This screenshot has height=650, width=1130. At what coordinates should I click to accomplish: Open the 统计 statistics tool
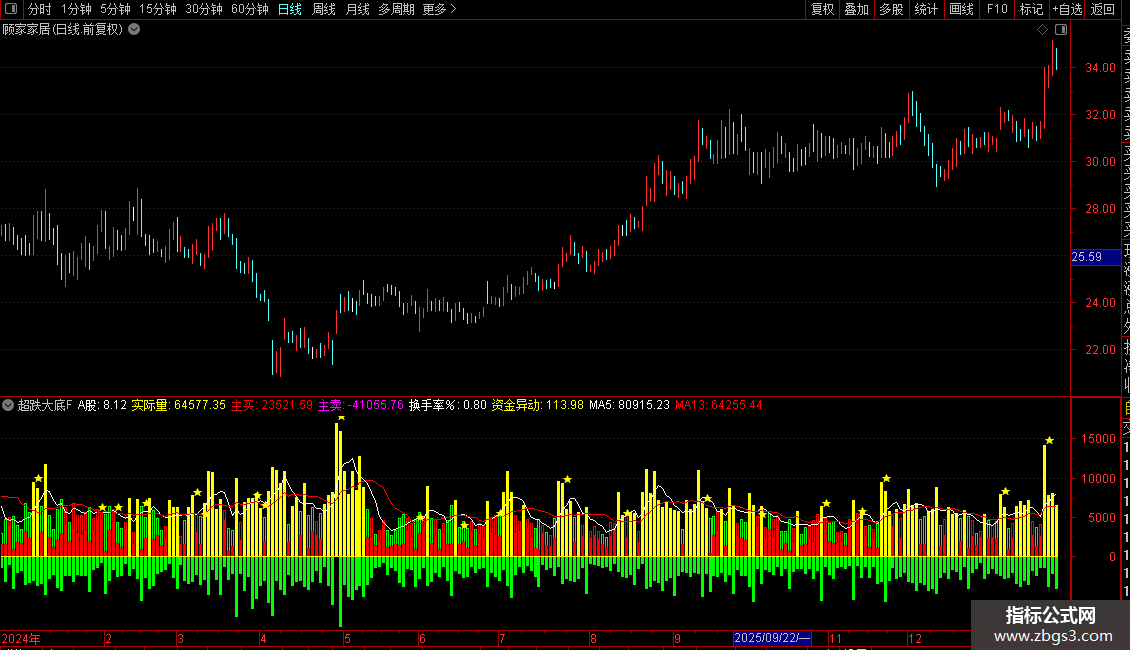(926, 9)
